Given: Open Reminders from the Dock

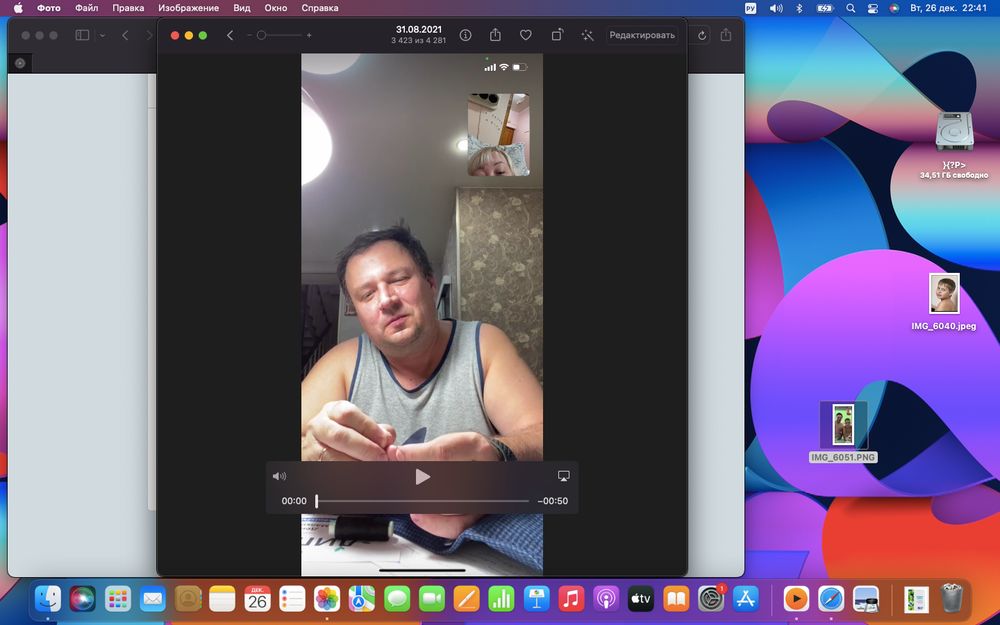Looking at the screenshot, I should 292,599.
